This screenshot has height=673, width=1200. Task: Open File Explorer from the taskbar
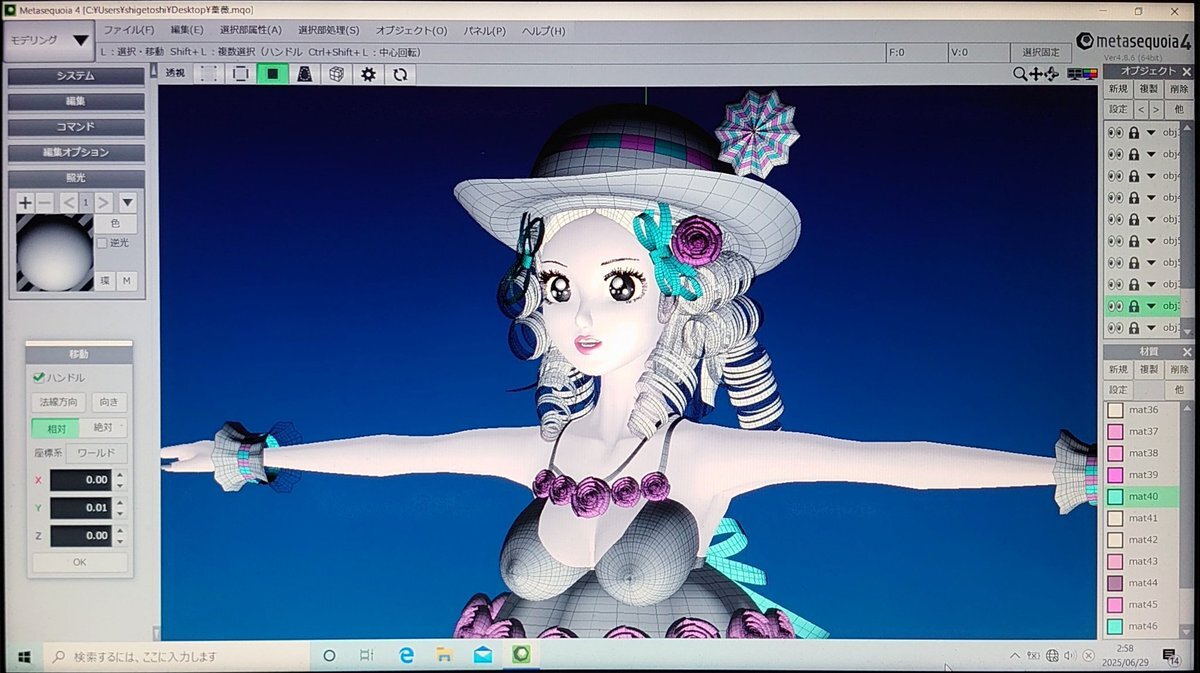coord(444,656)
